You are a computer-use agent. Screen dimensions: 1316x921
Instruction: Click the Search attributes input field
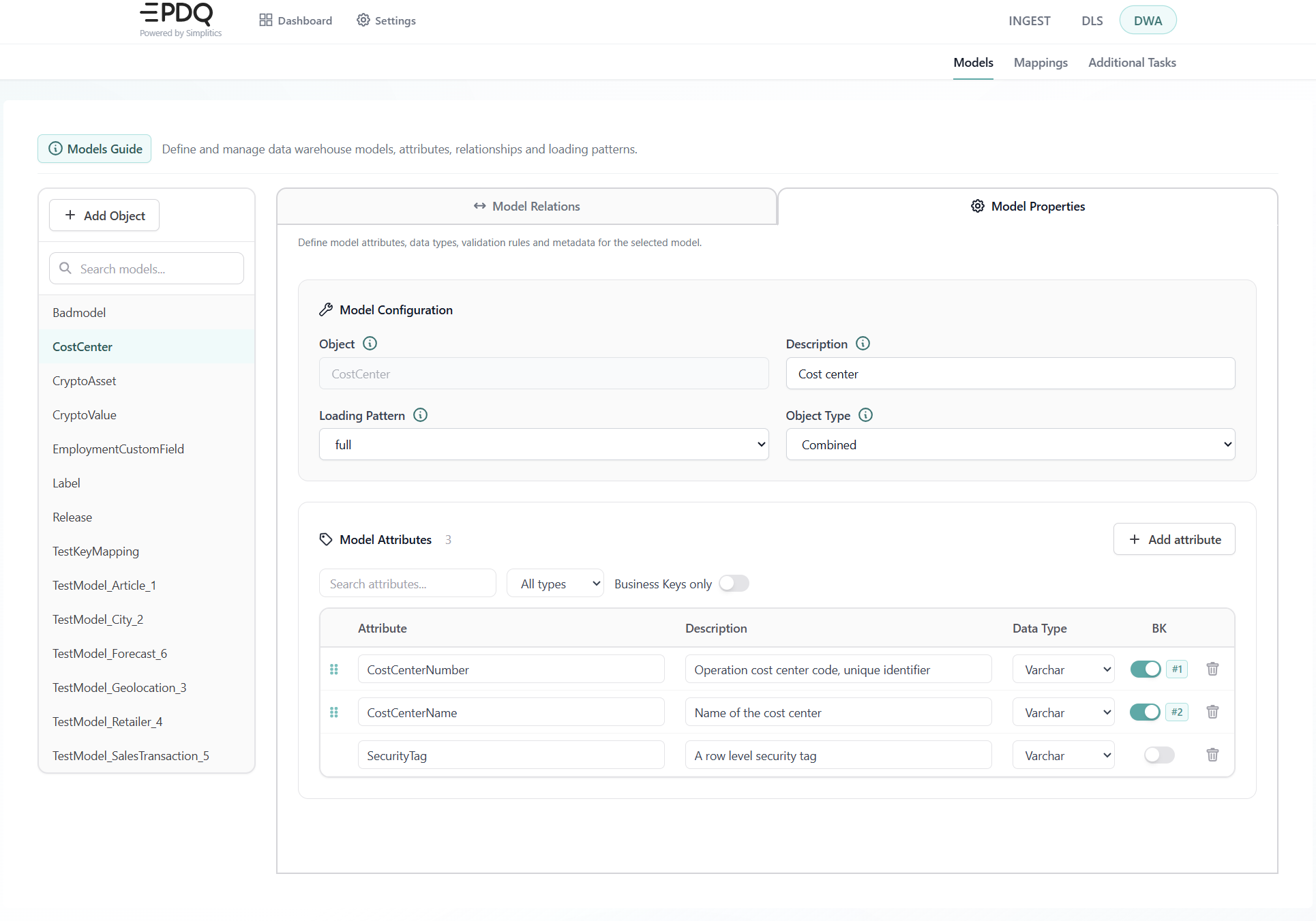pos(407,584)
